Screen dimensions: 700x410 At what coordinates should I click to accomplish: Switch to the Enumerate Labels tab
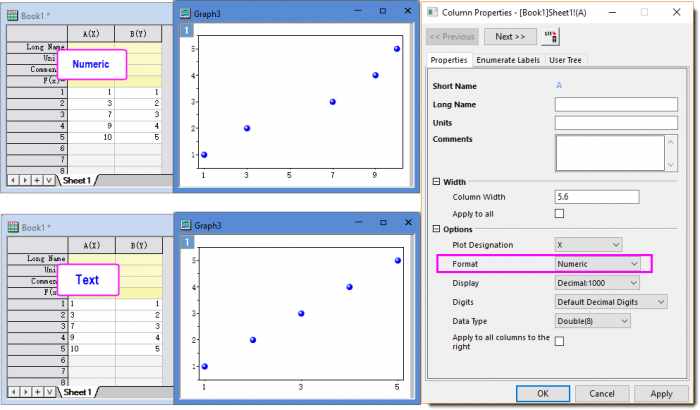(x=508, y=61)
